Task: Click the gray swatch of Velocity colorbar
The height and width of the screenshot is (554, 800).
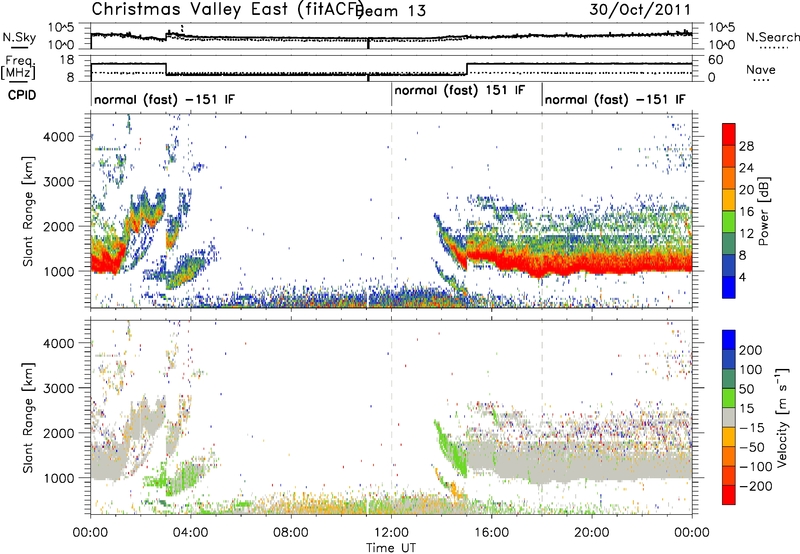Action: coord(729,417)
